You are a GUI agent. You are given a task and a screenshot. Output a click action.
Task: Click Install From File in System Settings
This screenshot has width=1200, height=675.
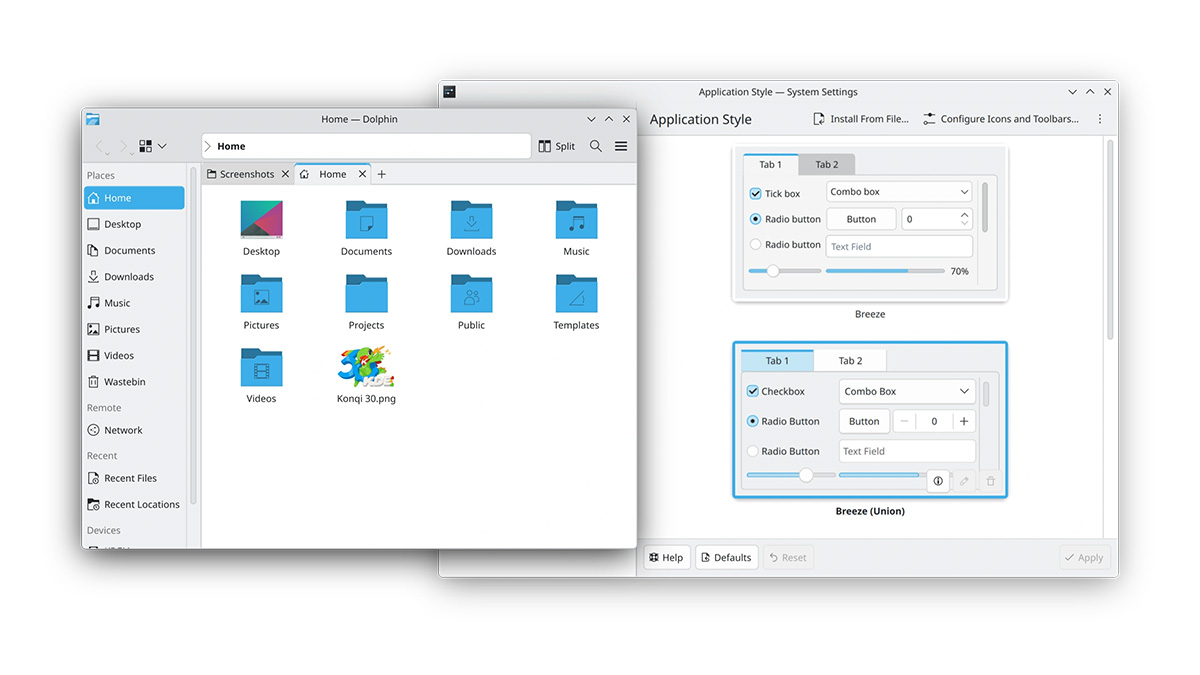861,119
